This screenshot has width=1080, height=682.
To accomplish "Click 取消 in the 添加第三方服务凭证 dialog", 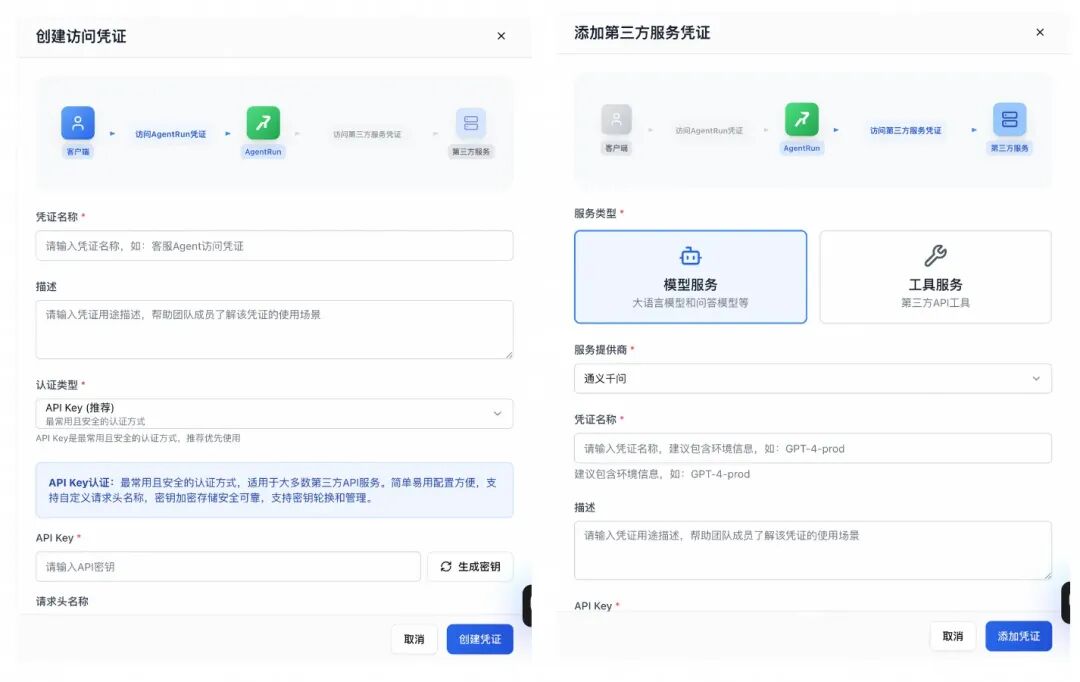I will (952, 636).
